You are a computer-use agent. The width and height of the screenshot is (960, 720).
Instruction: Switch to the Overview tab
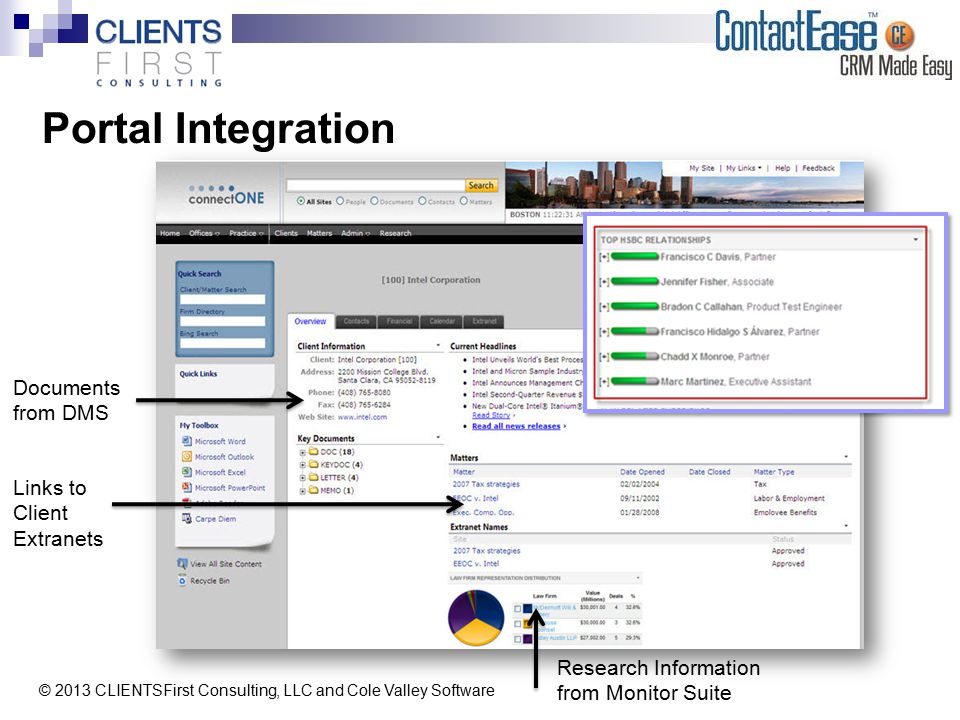[x=310, y=321]
